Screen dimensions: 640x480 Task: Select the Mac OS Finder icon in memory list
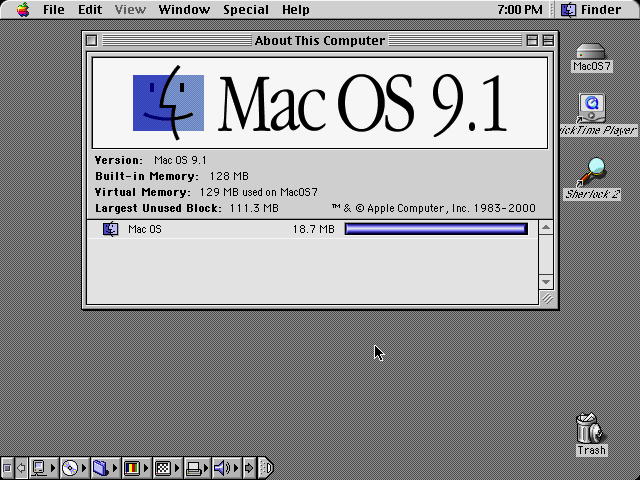pyautogui.click(x=111, y=229)
